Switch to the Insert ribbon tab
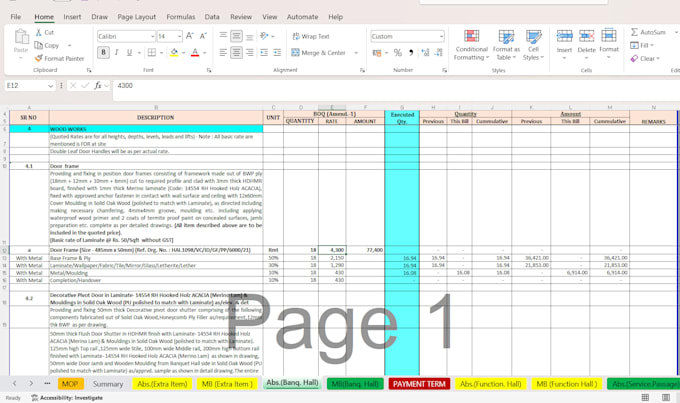The width and height of the screenshot is (680, 403). 72,17
